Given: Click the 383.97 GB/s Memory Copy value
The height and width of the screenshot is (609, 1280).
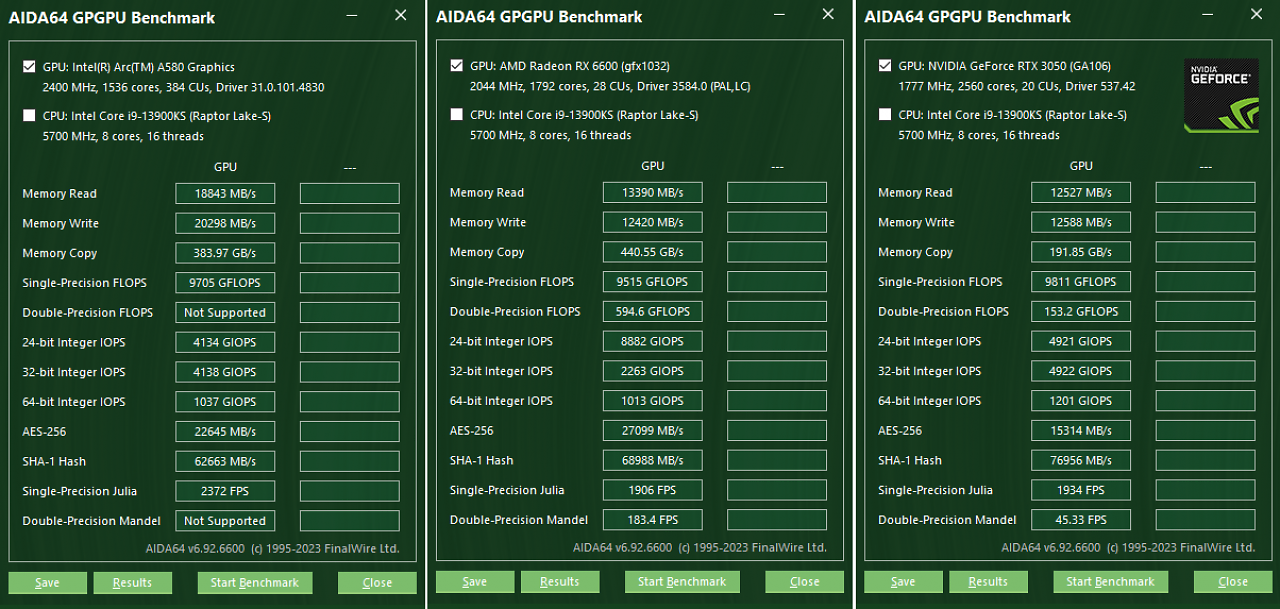Looking at the screenshot, I should [x=225, y=253].
